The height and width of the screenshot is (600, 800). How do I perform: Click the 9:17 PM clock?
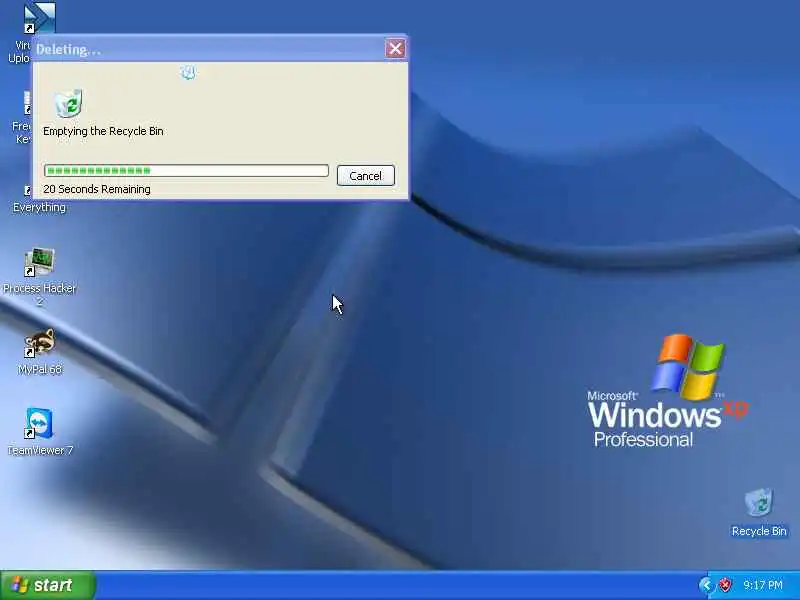click(x=763, y=585)
